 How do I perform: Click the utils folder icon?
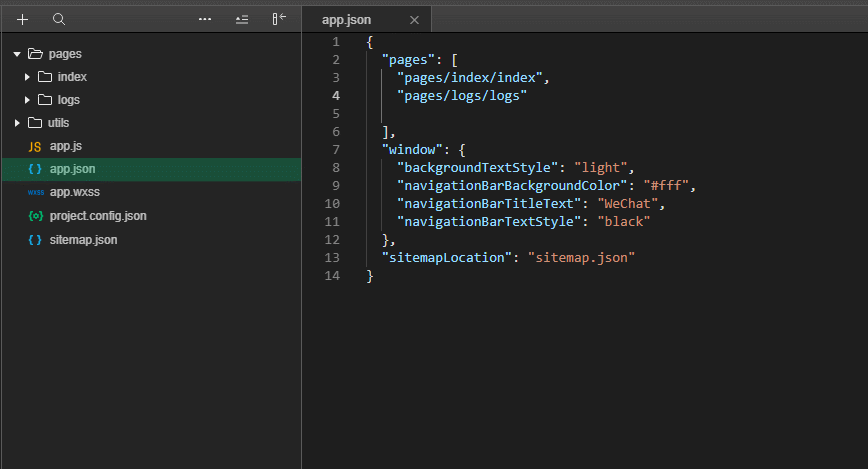coord(35,123)
